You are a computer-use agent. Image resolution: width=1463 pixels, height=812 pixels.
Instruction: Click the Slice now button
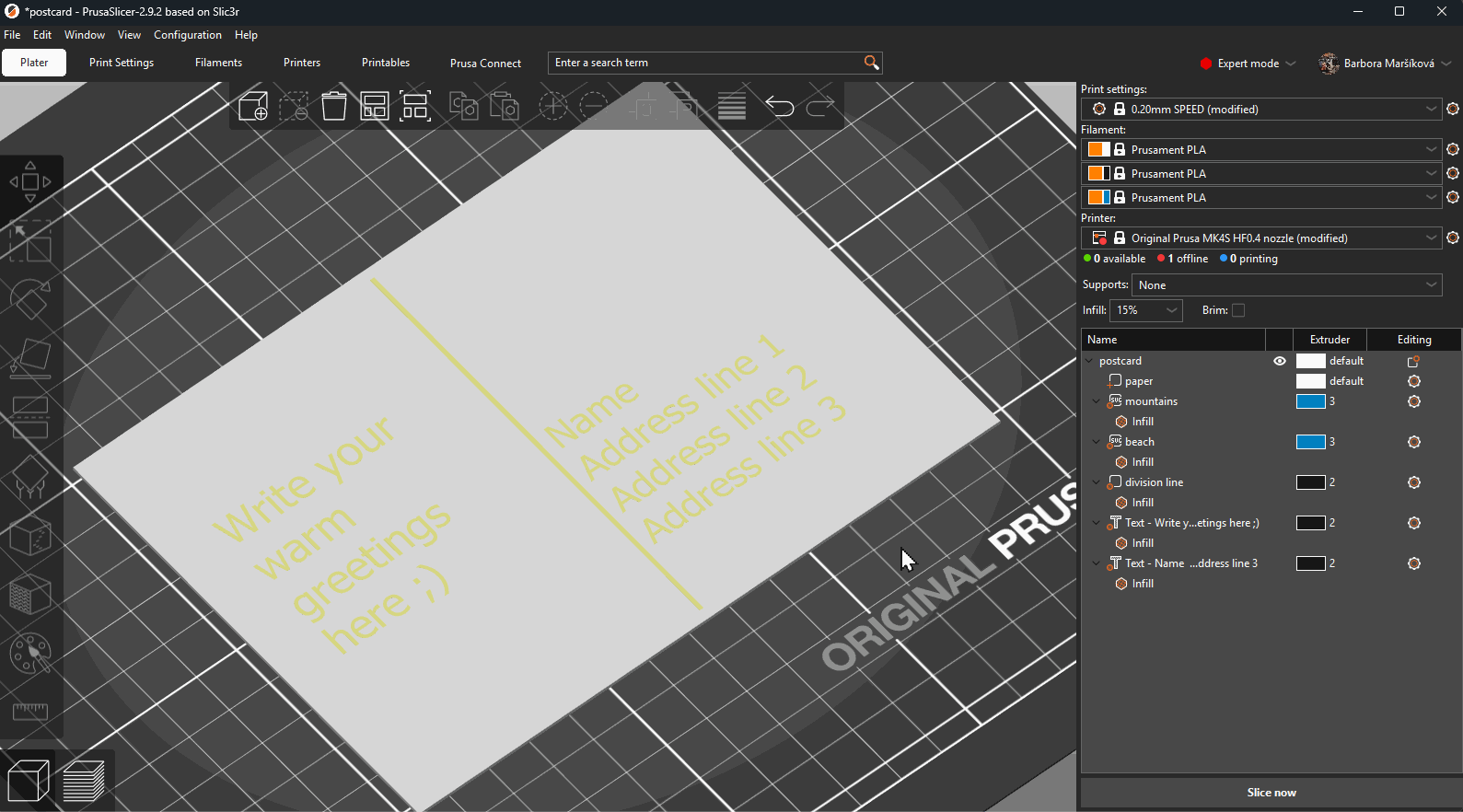[1271, 793]
